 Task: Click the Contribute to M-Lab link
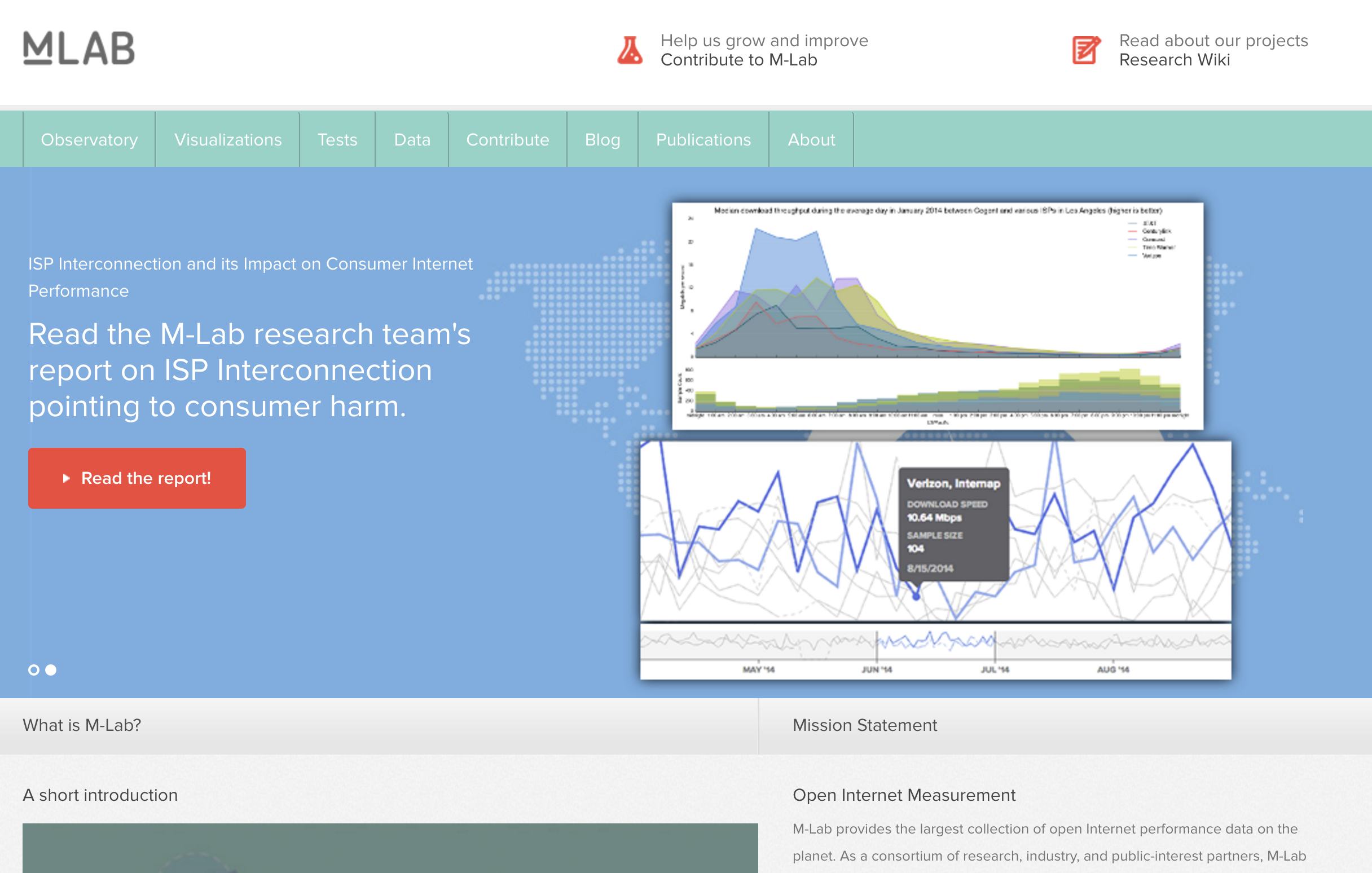click(x=738, y=60)
